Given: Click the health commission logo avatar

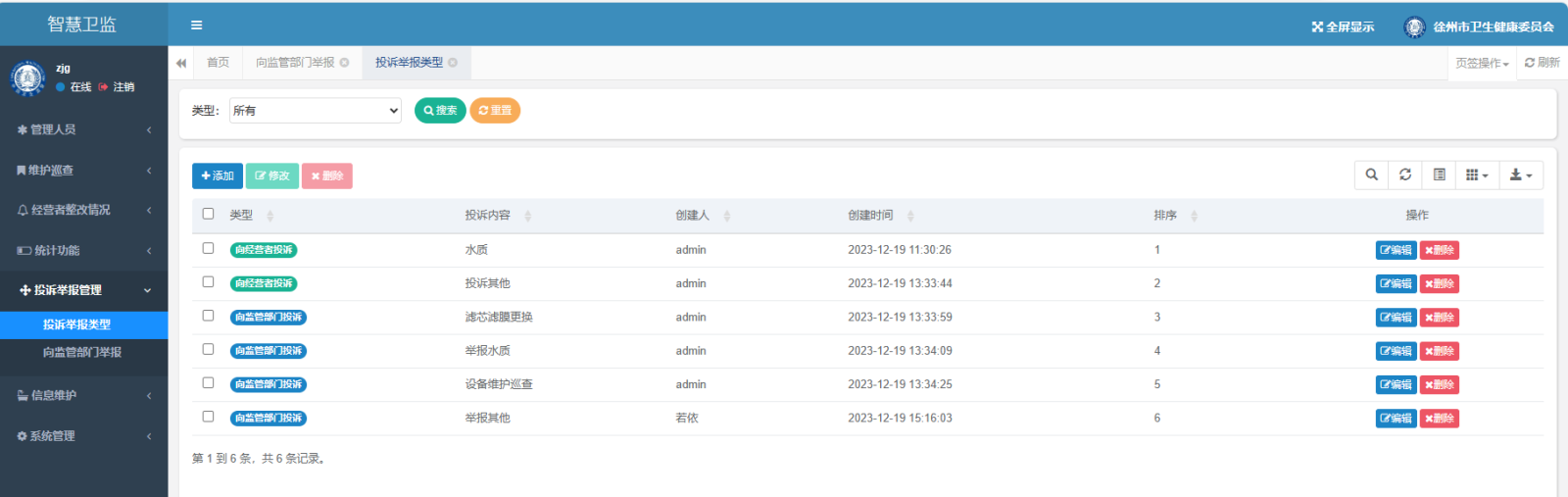Looking at the screenshot, I should click(1414, 26).
